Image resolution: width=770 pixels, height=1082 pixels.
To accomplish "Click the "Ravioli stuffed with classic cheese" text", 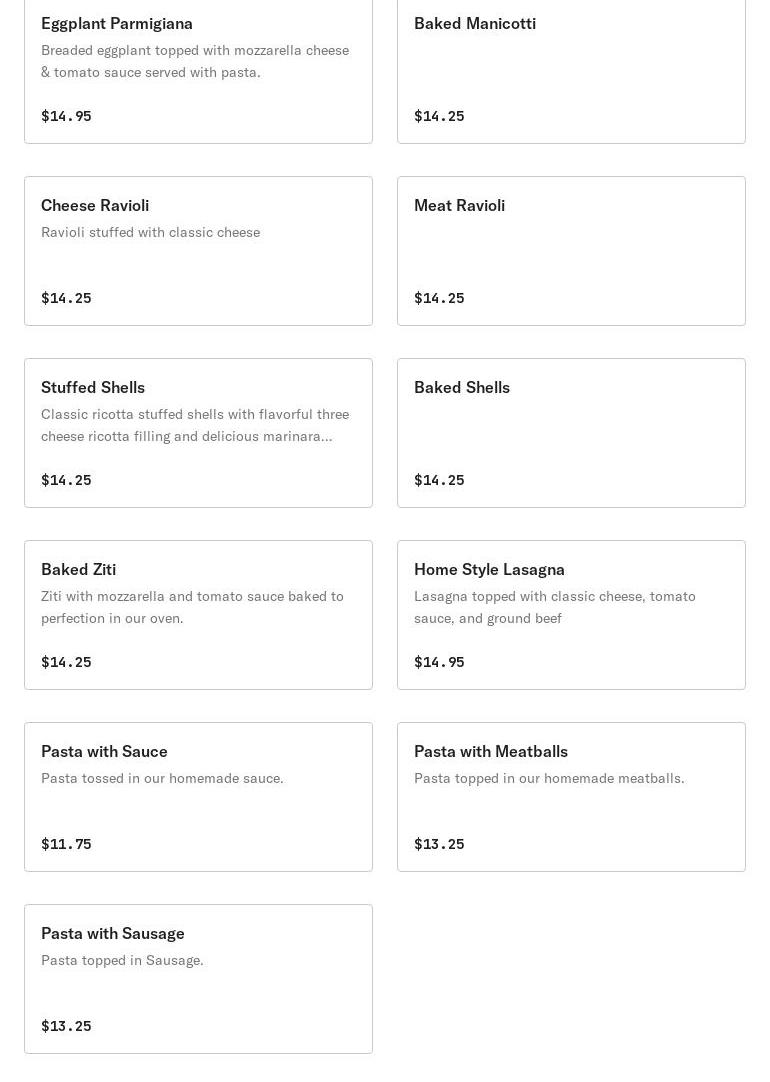I will click(150, 232).
